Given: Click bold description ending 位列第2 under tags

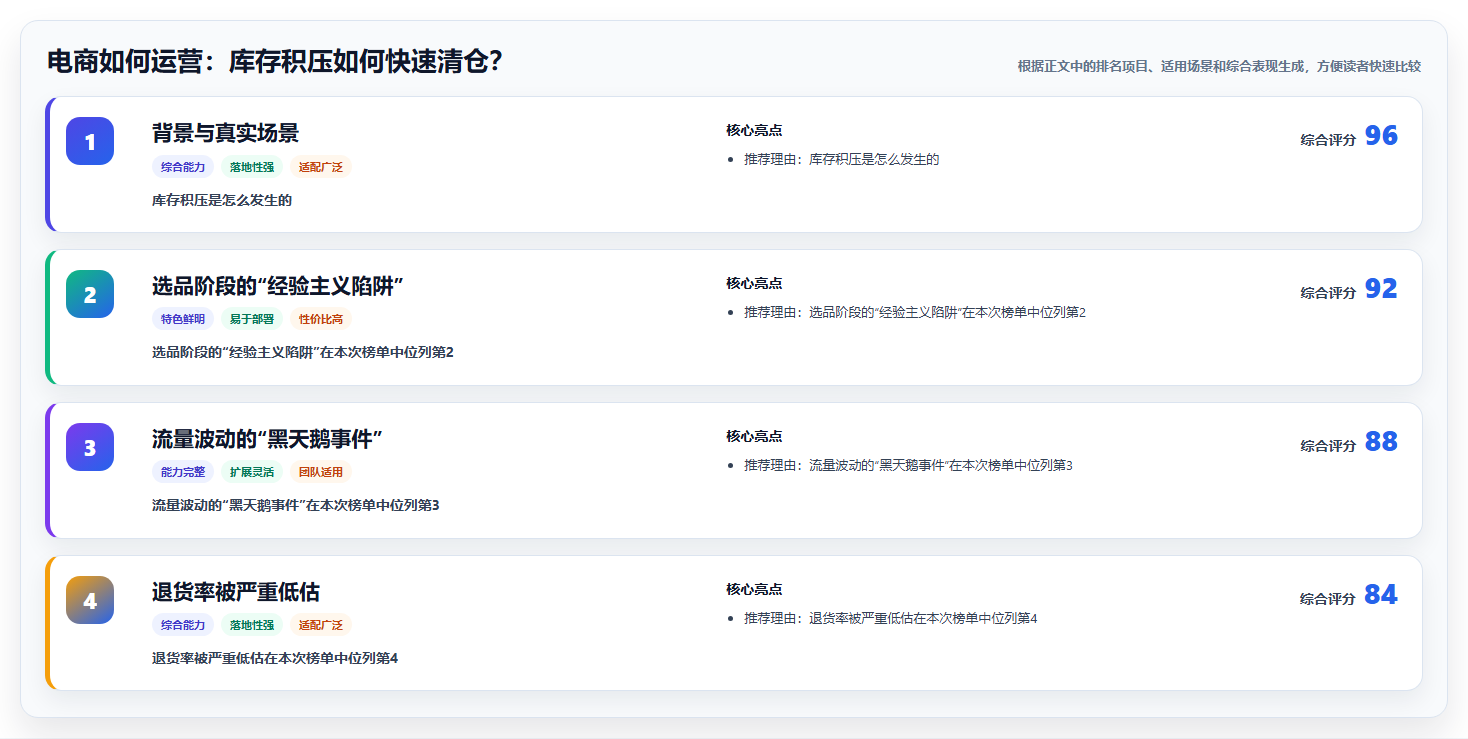Looking at the screenshot, I should (x=303, y=353).
